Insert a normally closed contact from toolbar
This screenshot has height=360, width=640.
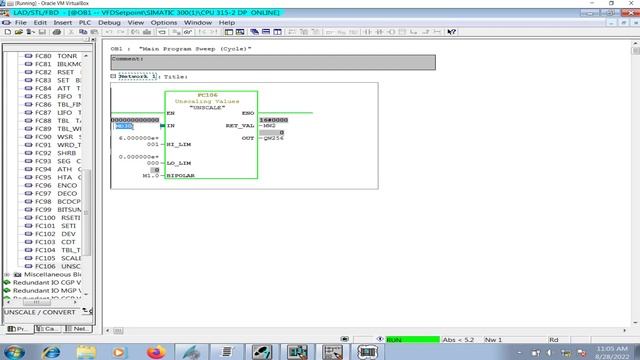(x=379, y=32)
